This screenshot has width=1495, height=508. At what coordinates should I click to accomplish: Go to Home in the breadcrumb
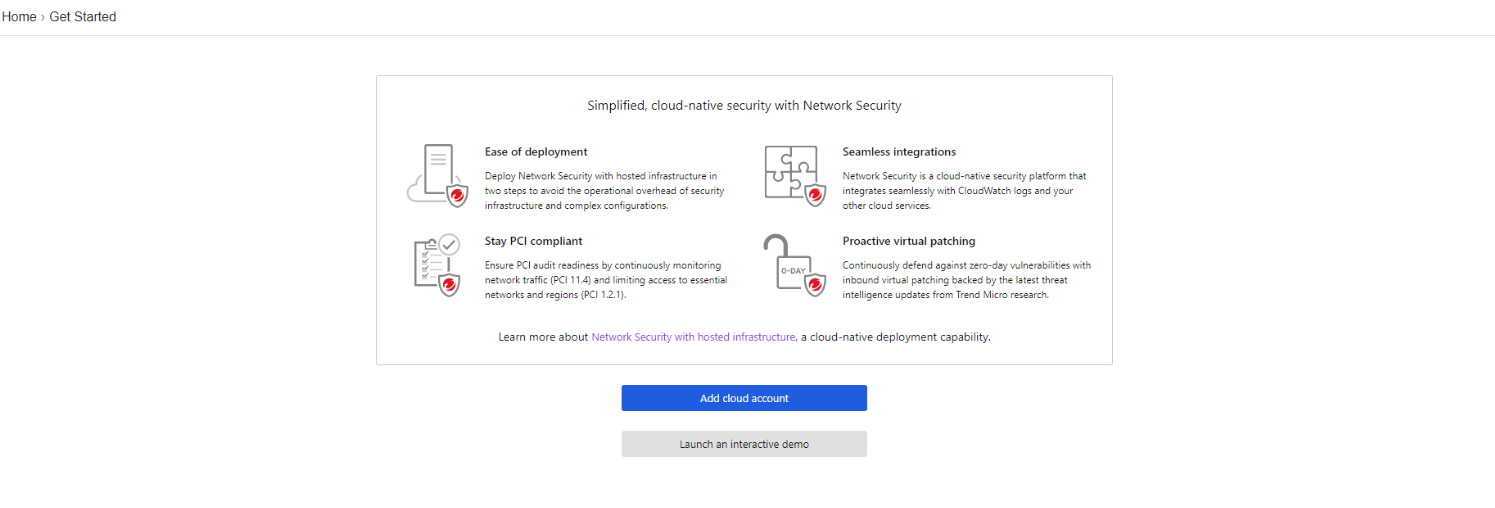[19, 17]
